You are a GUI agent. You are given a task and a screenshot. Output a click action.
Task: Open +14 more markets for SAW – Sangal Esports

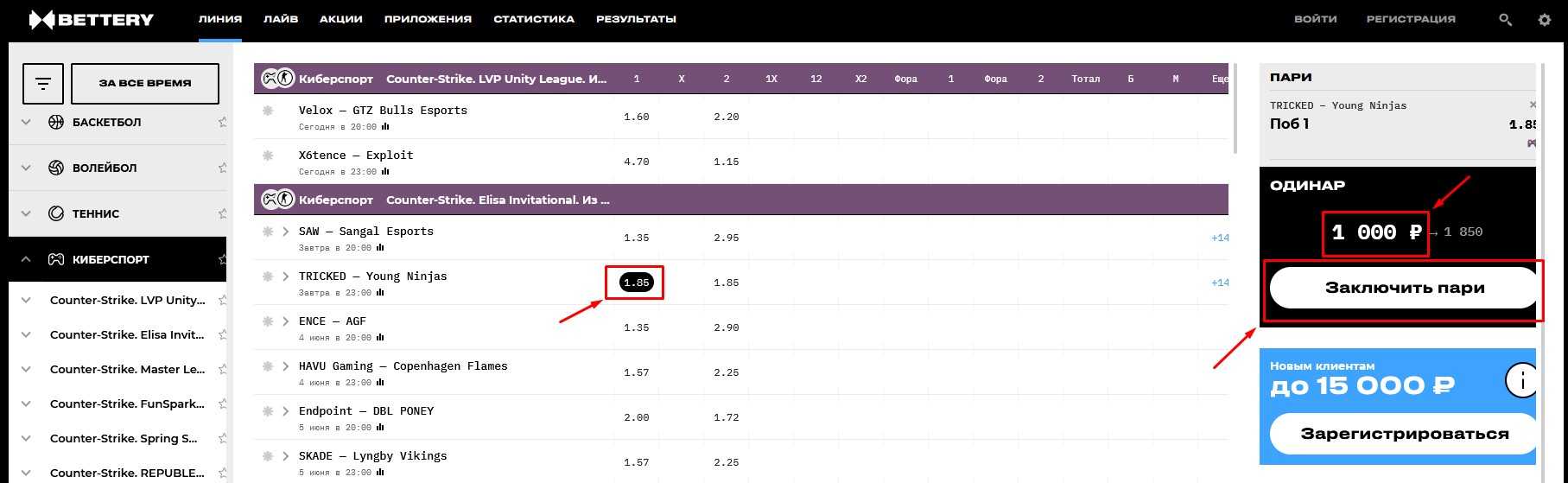click(x=1220, y=238)
